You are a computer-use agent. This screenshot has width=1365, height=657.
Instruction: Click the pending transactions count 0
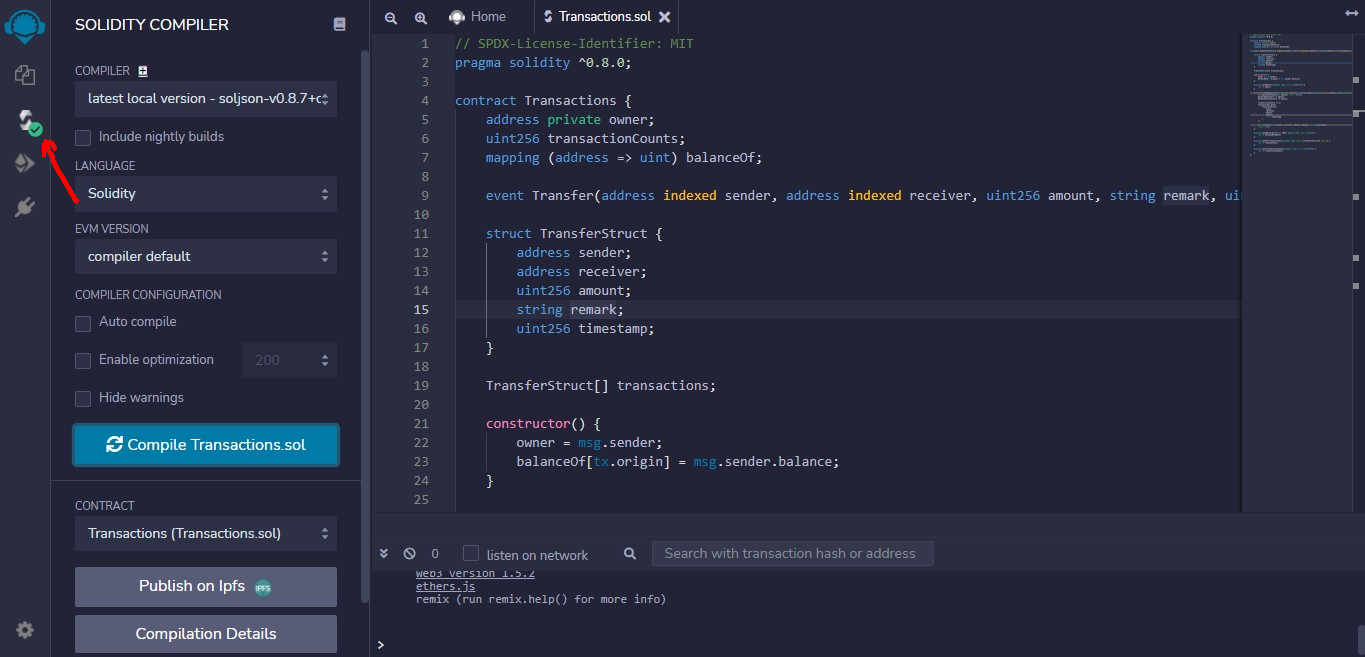coord(435,553)
